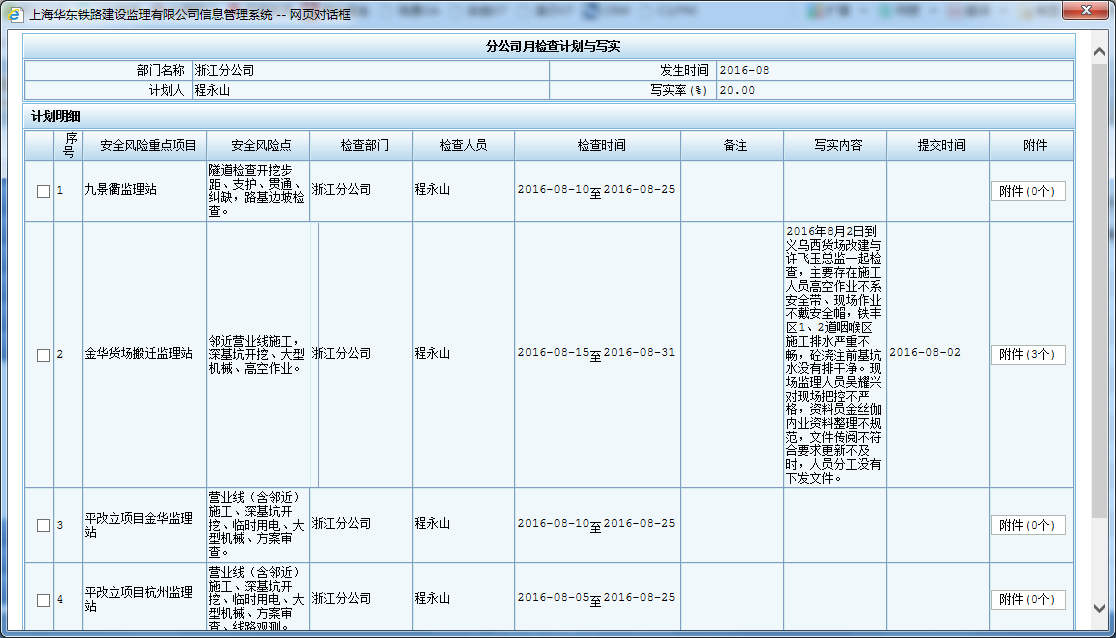The height and width of the screenshot is (638, 1116).
Task: Click the 提交时间 cell showing 2016-08-02
Action: [925, 353]
